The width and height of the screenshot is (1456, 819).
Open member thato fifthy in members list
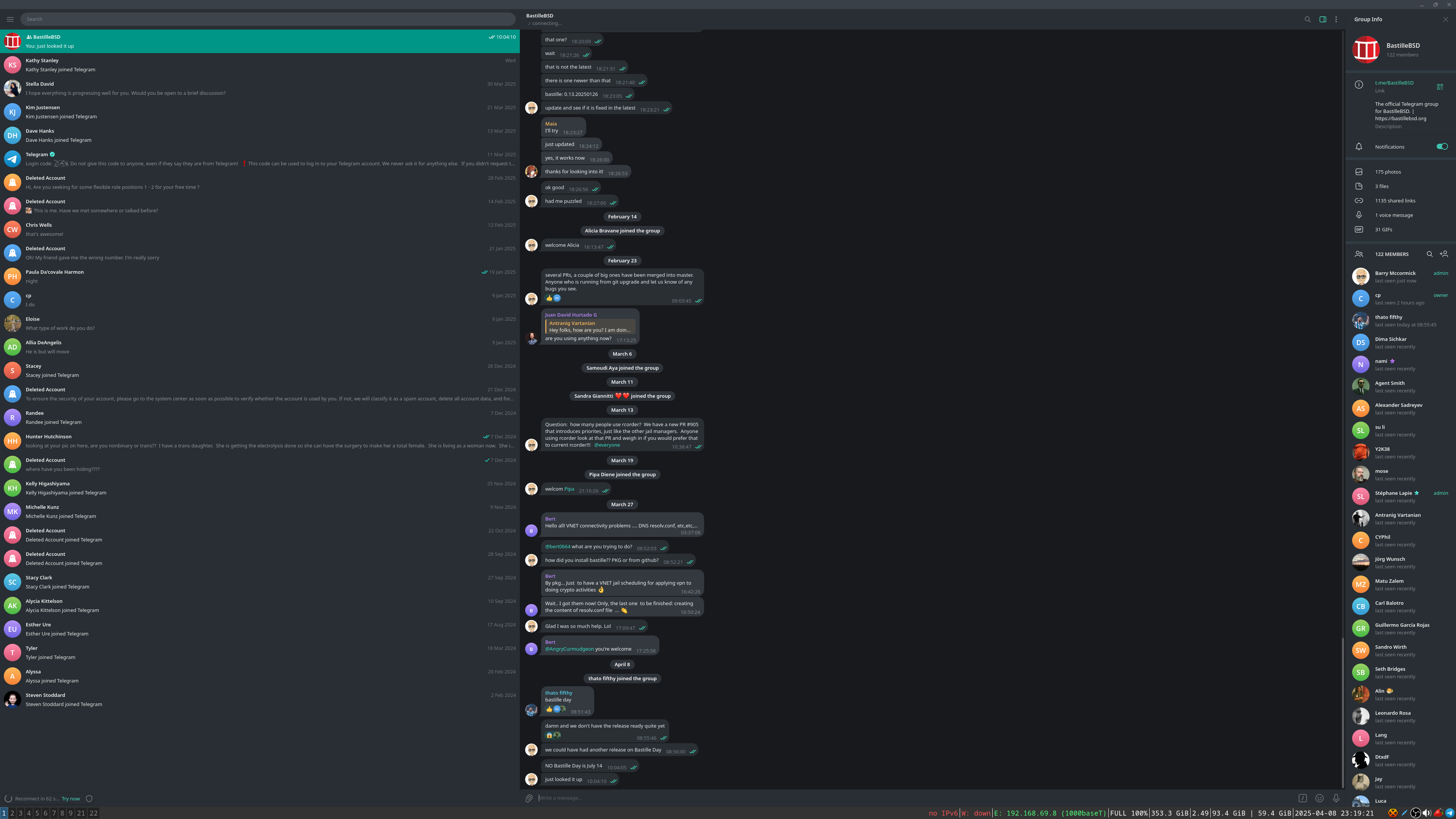tap(1401, 320)
